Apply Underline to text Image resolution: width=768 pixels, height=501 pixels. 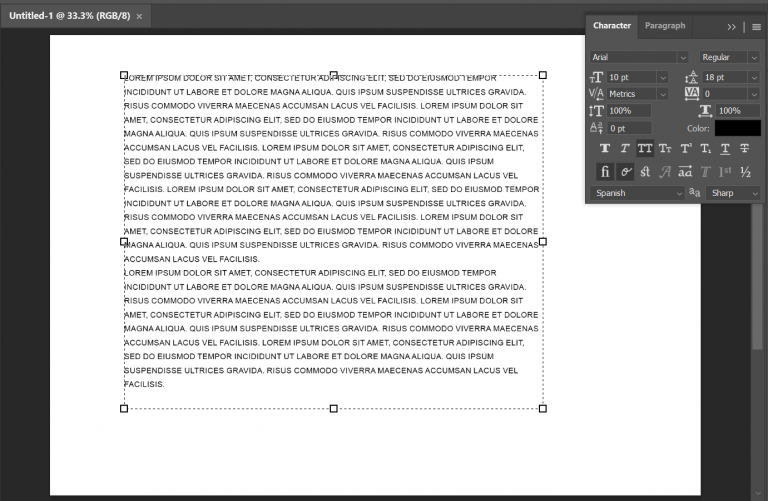click(x=725, y=148)
